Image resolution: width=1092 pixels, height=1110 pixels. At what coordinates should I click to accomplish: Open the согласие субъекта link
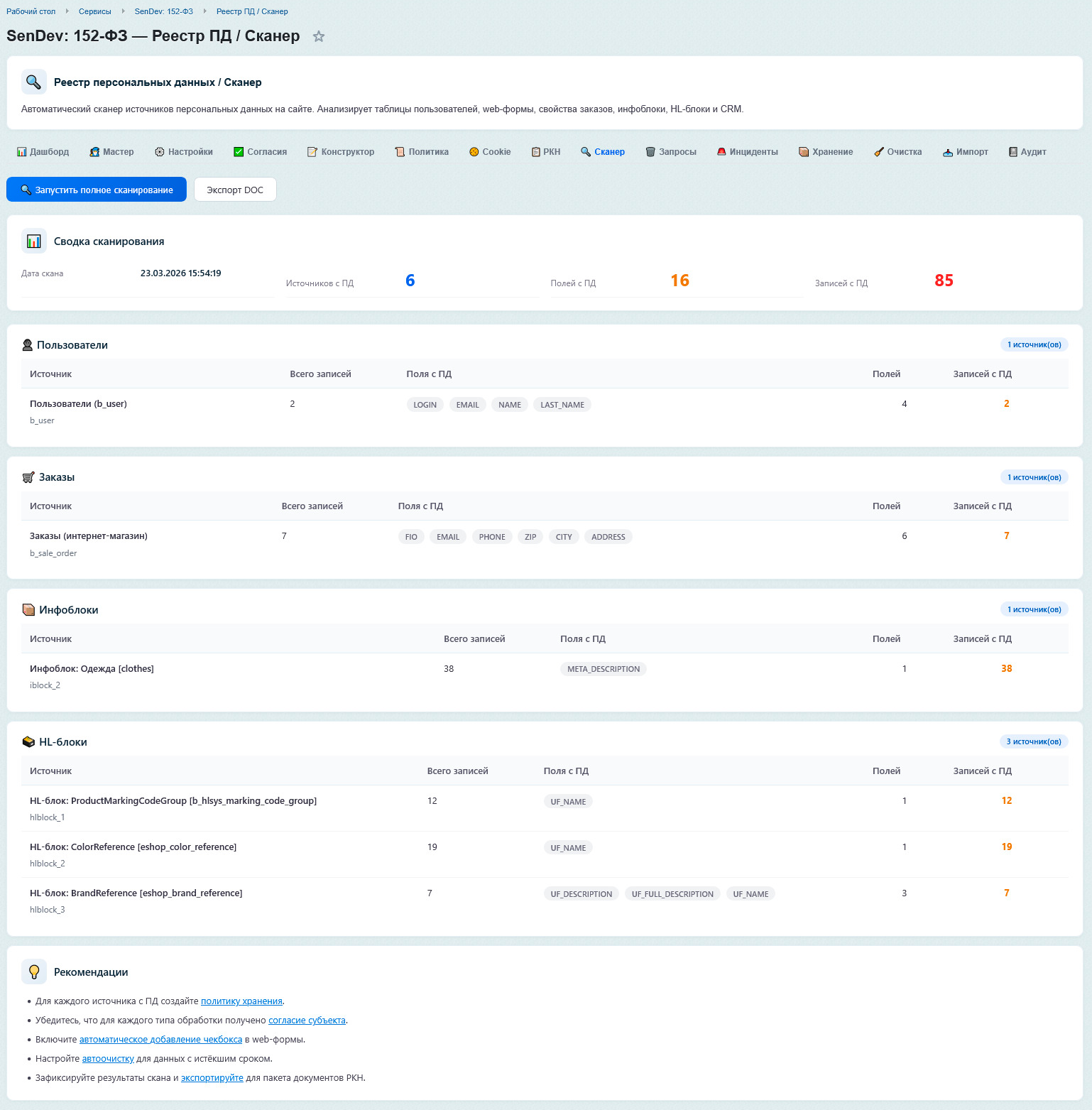click(x=307, y=1021)
